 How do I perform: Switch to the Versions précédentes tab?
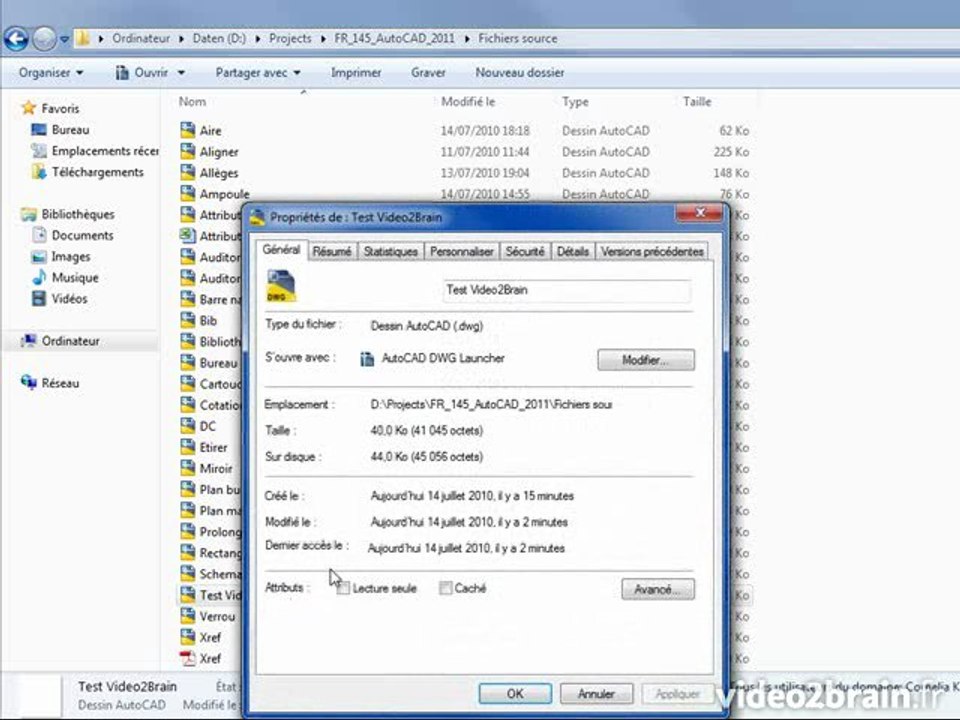click(x=652, y=252)
